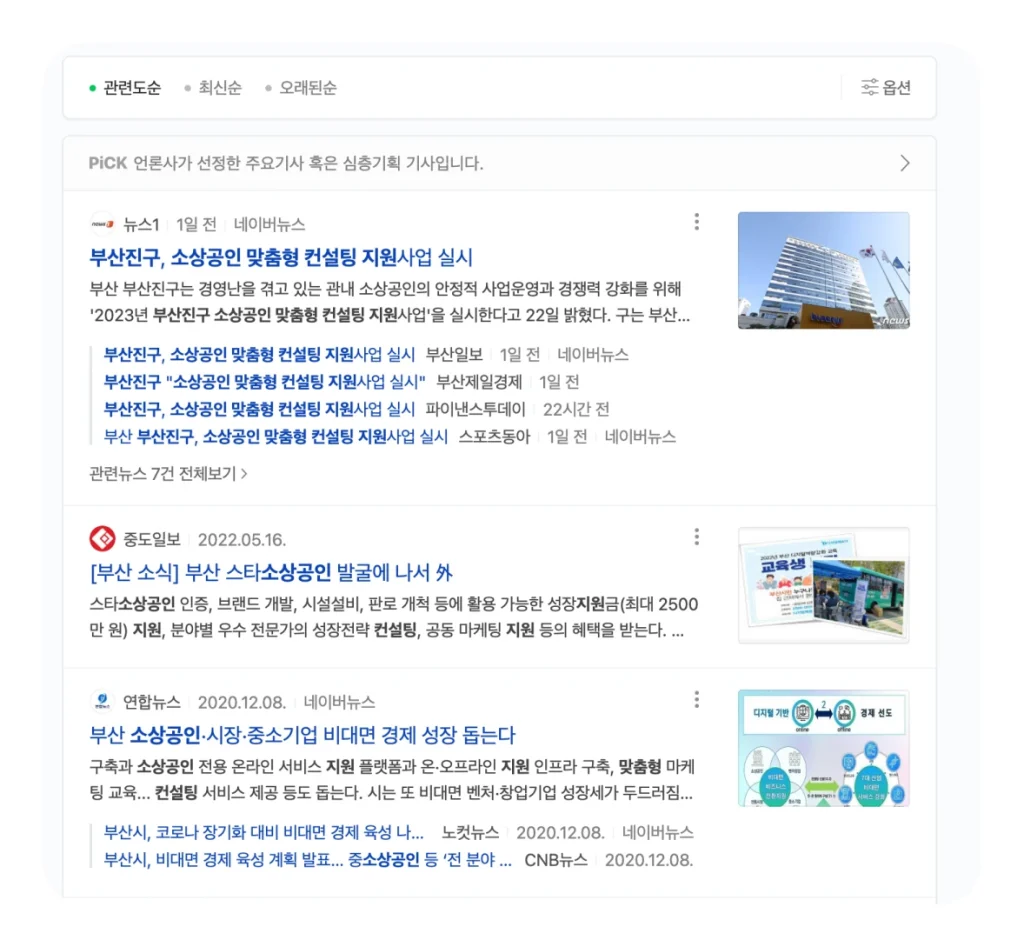Viewport: 1024px width, 947px height.
Task: Open the three-dot menu on the 중도일보 article
Action: click(x=696, y=537)
